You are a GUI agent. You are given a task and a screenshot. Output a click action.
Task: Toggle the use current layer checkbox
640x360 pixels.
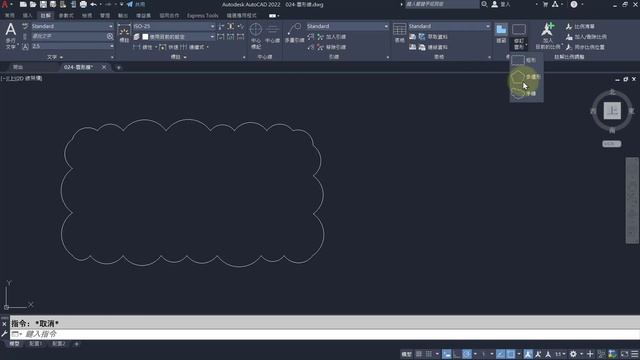click(x=145, y=37)
